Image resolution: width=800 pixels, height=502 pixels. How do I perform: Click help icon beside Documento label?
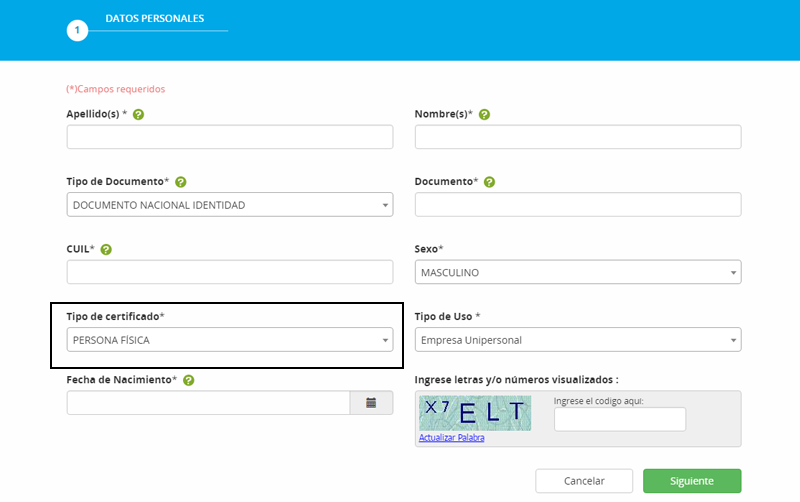(489, 182)
